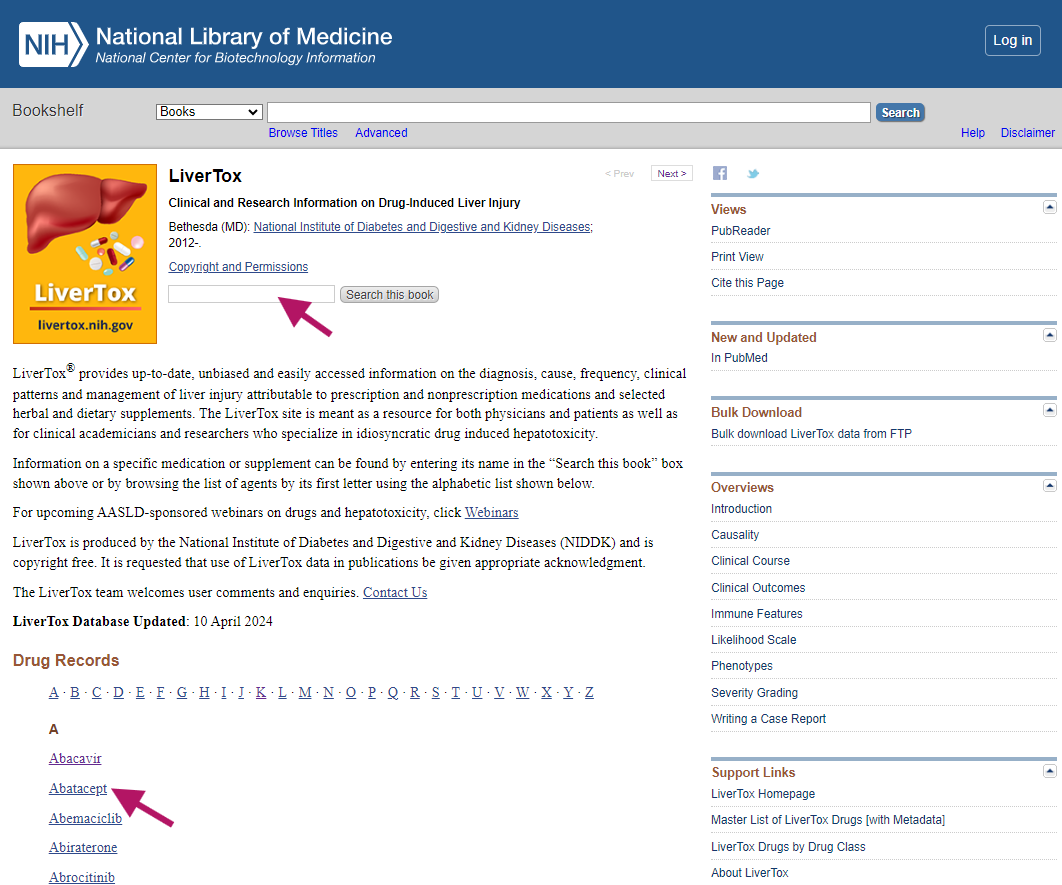Screen dimensions: 1062x885
Task: Open In PubMed link
Action: 739,358
